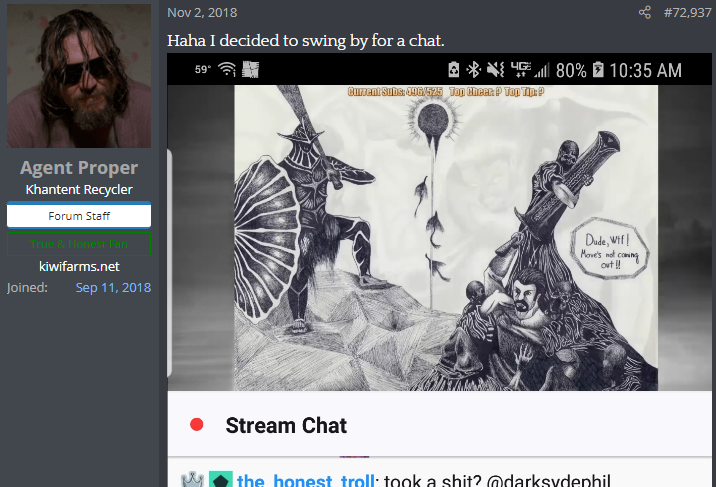Click the Nov 2, 2018 post date
This screenshot has width=716, height=487.
point(202,12)
